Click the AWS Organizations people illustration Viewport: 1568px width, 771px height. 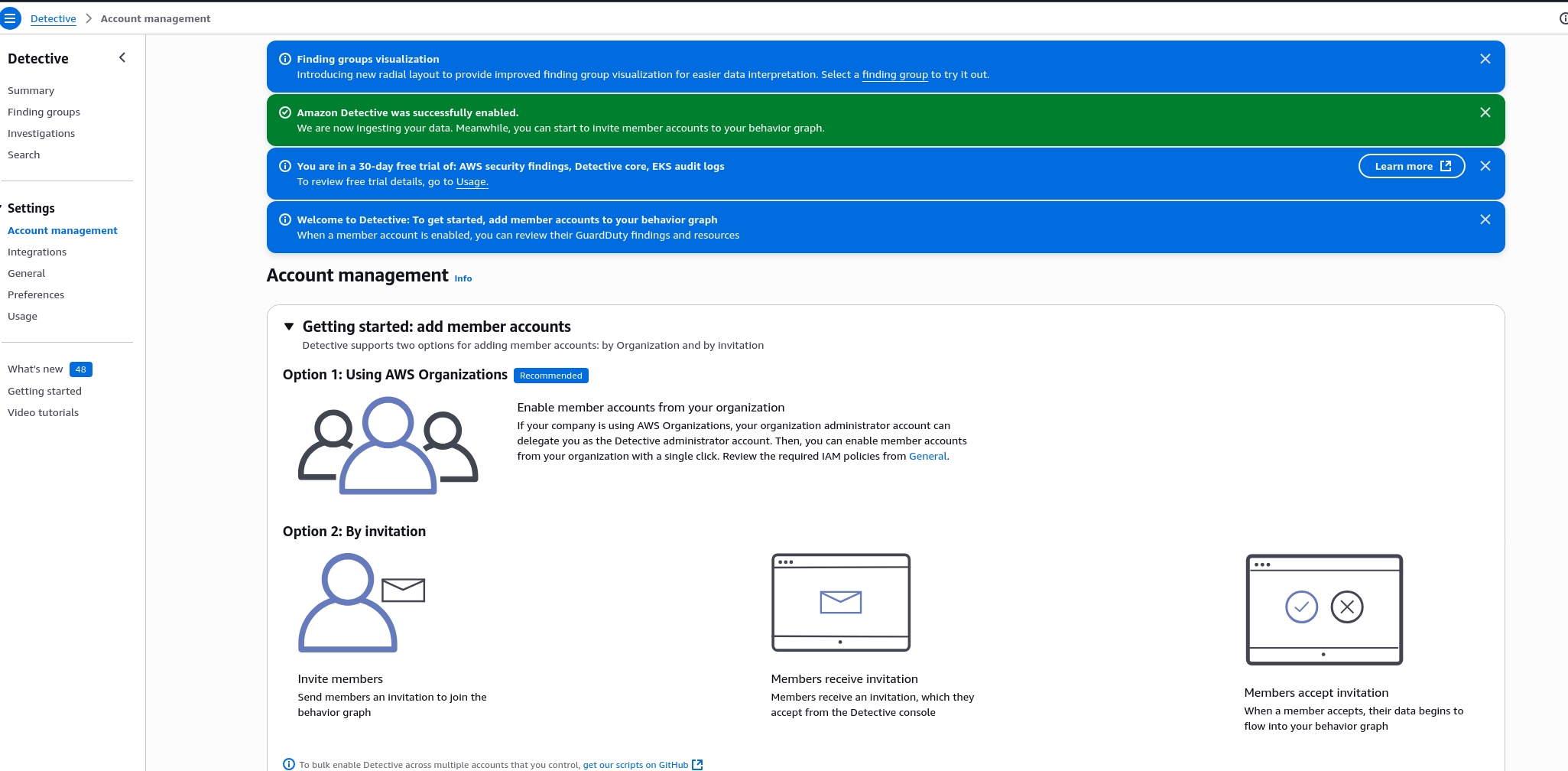coord(388,445)
